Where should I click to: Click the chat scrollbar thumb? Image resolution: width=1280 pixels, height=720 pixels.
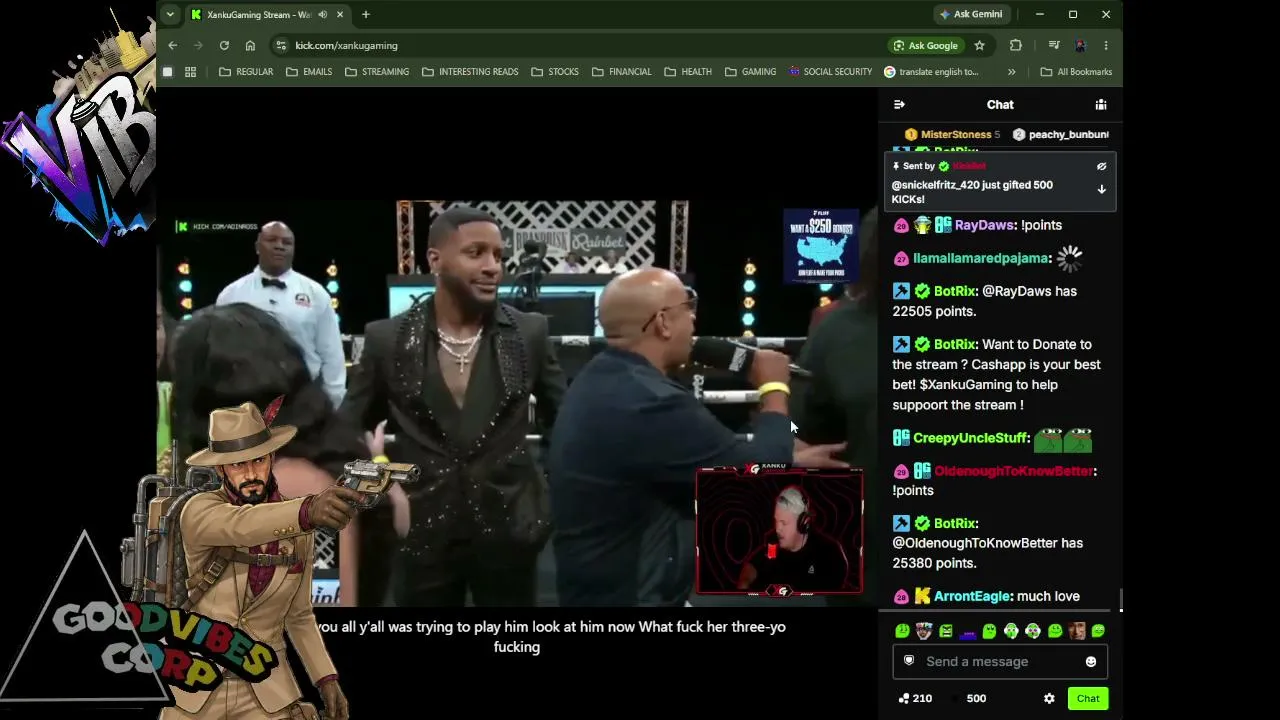click(x=1120, y=599)
